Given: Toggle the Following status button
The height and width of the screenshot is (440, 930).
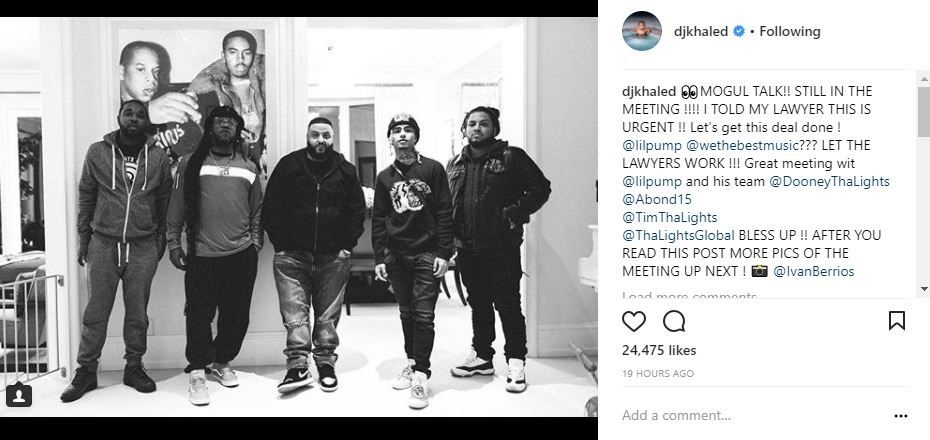Looking at the screenshot, I should (789, 31).
